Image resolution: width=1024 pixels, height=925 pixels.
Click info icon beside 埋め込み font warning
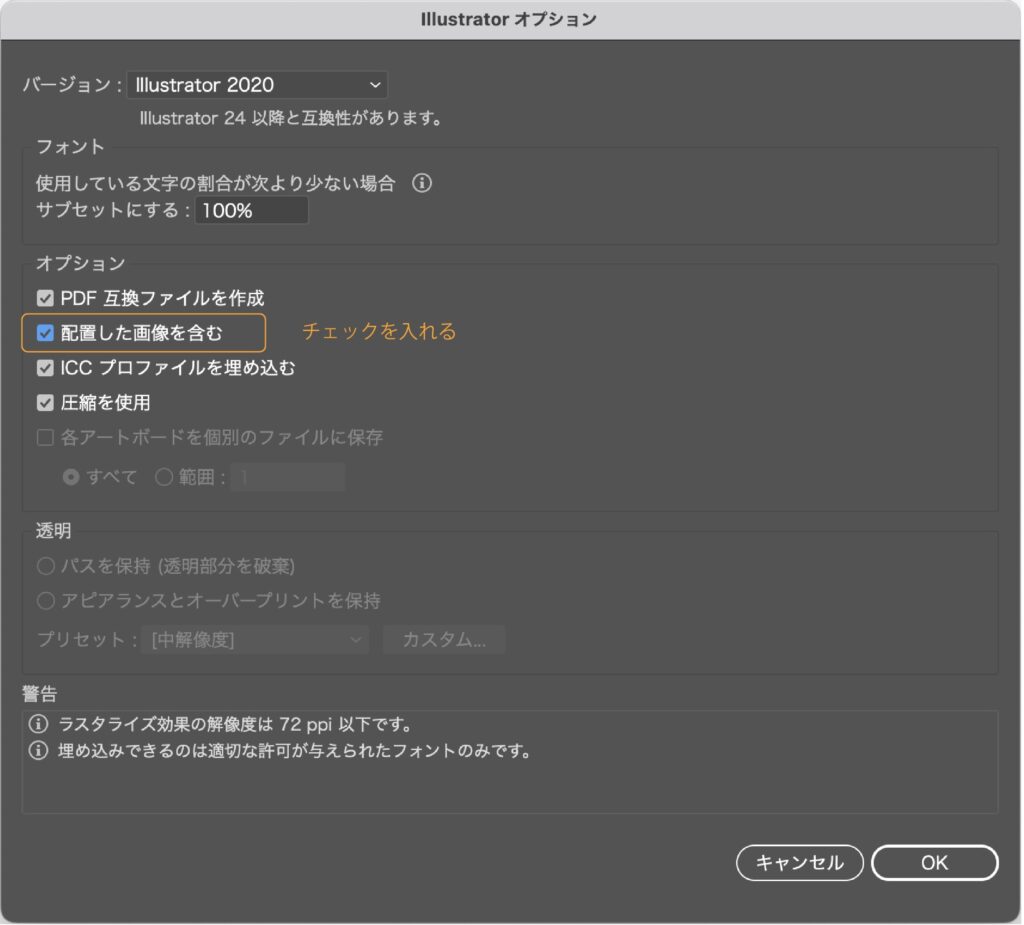click(x=39, y=751)
